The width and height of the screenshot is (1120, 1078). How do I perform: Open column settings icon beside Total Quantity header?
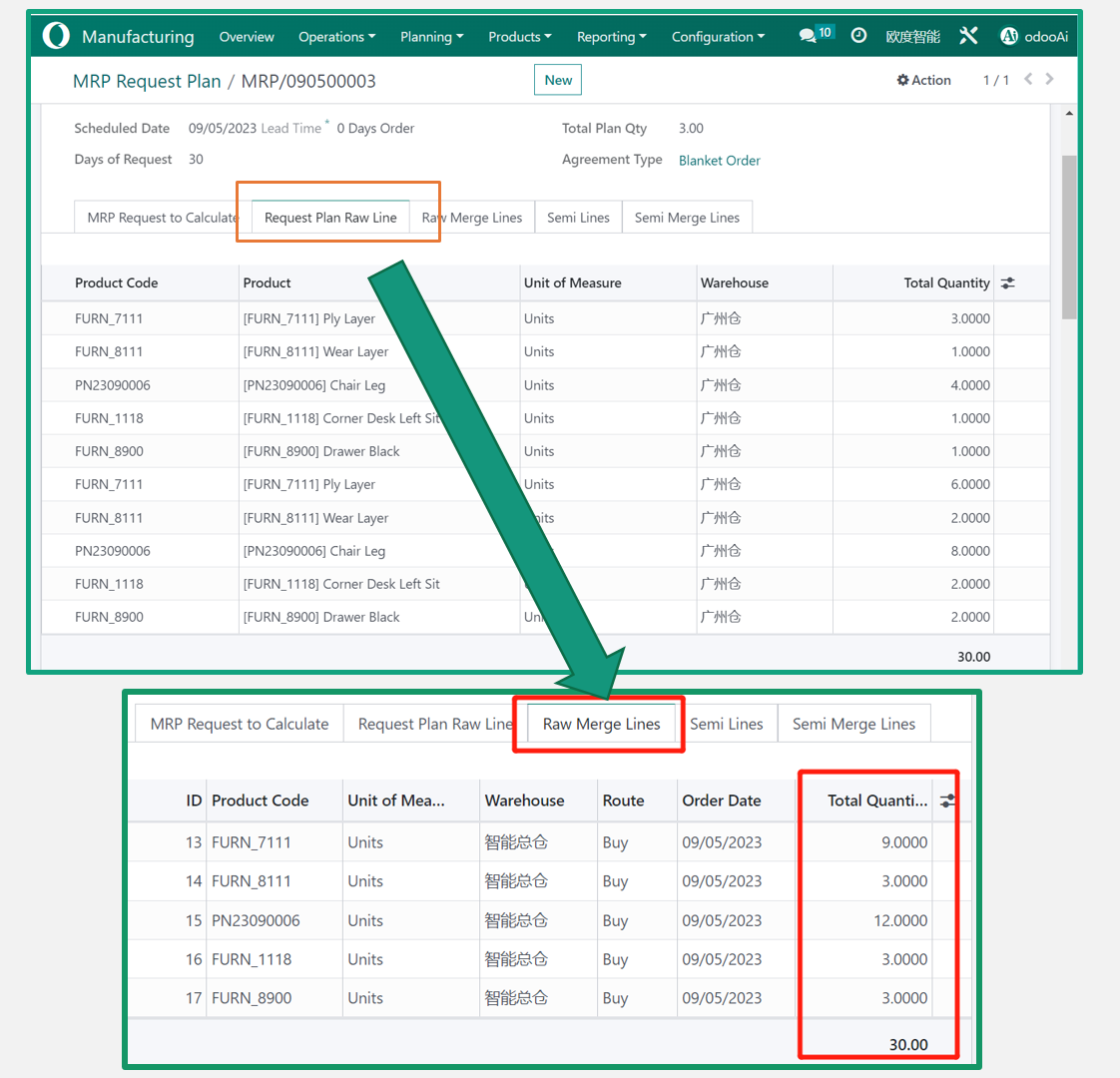pos(1008,283)
